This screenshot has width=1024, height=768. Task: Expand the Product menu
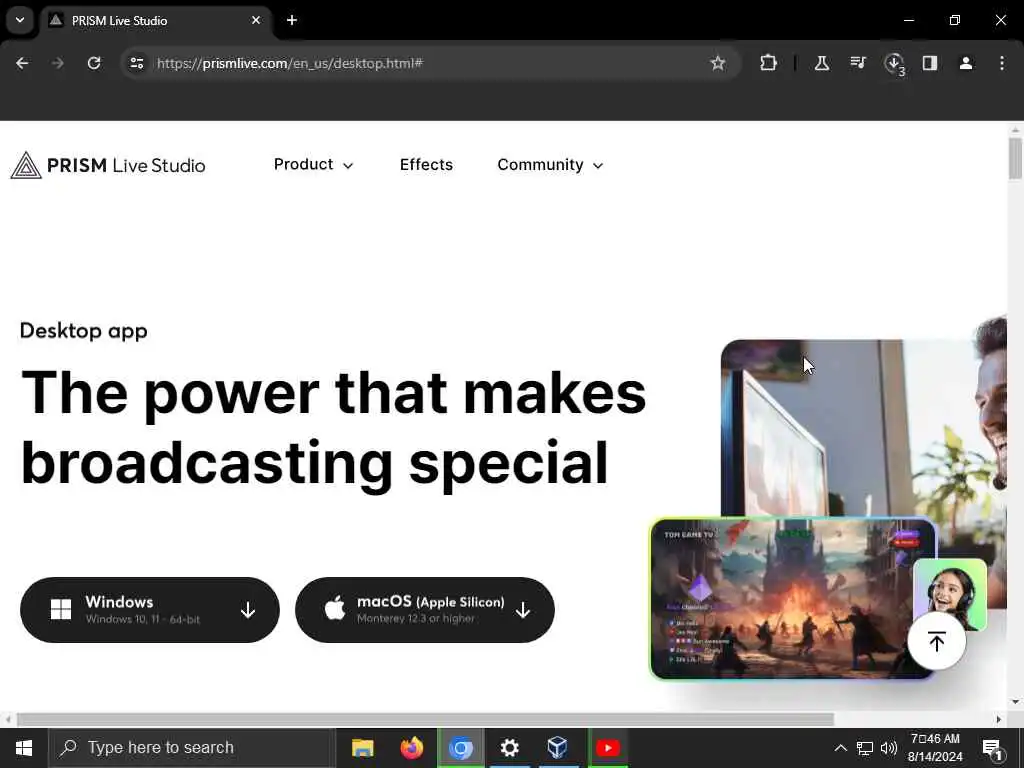(313, 165)
